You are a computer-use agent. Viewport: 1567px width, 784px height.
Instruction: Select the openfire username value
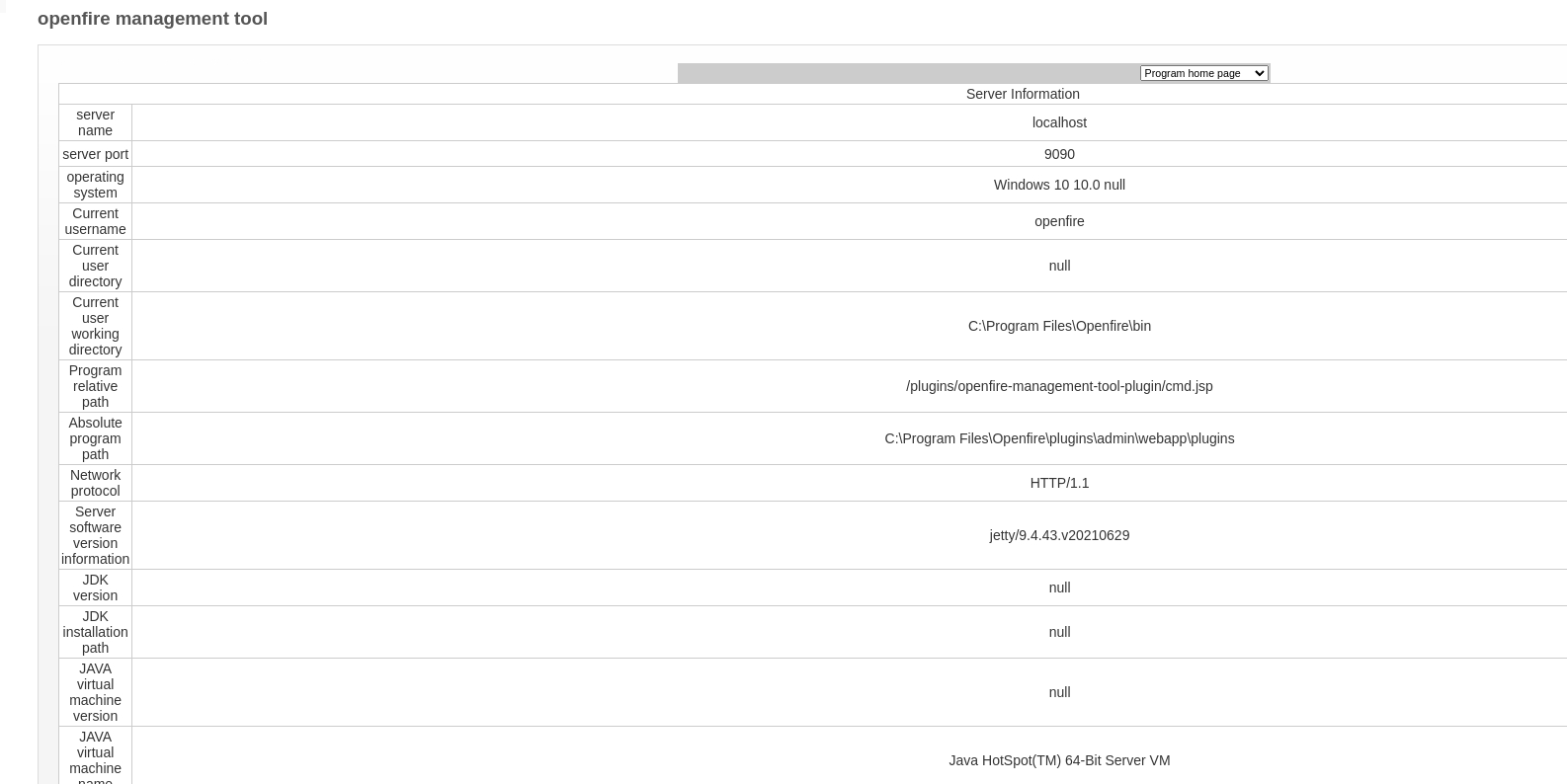click(x=1059, y=221)
